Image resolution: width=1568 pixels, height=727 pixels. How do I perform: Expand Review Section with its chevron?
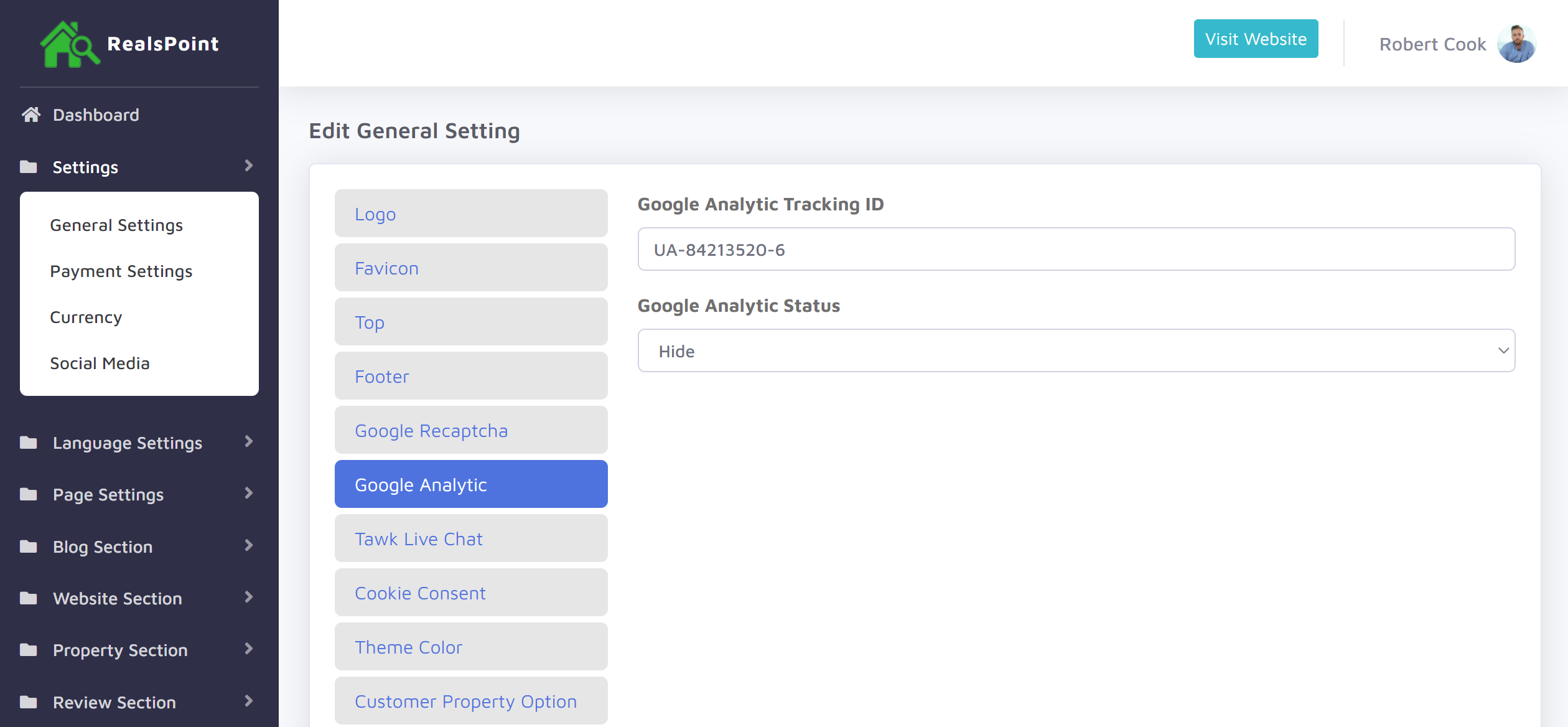coord(249,701)
